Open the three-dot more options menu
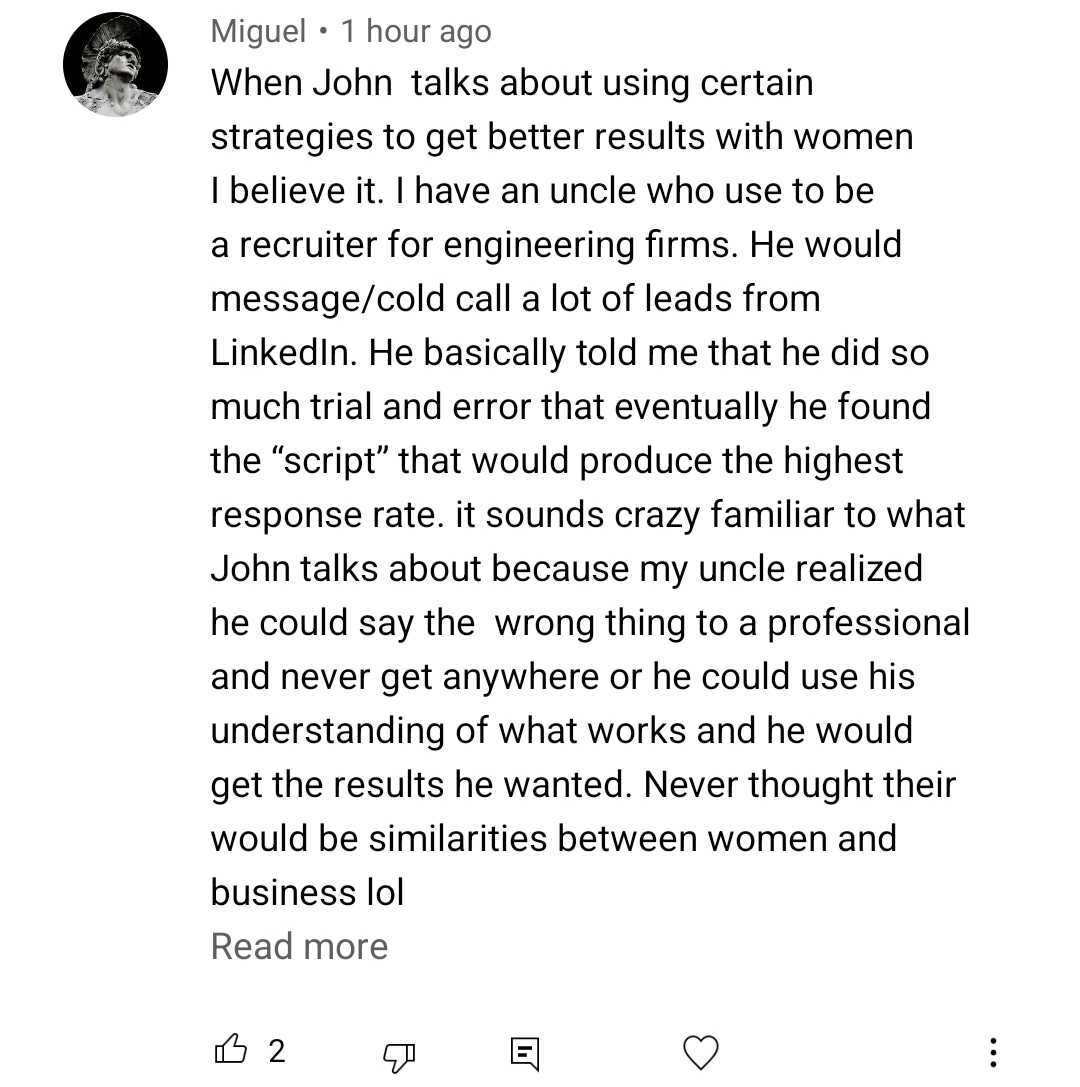Viewport: 1080px width, 1087px height. click(992, 1052)
